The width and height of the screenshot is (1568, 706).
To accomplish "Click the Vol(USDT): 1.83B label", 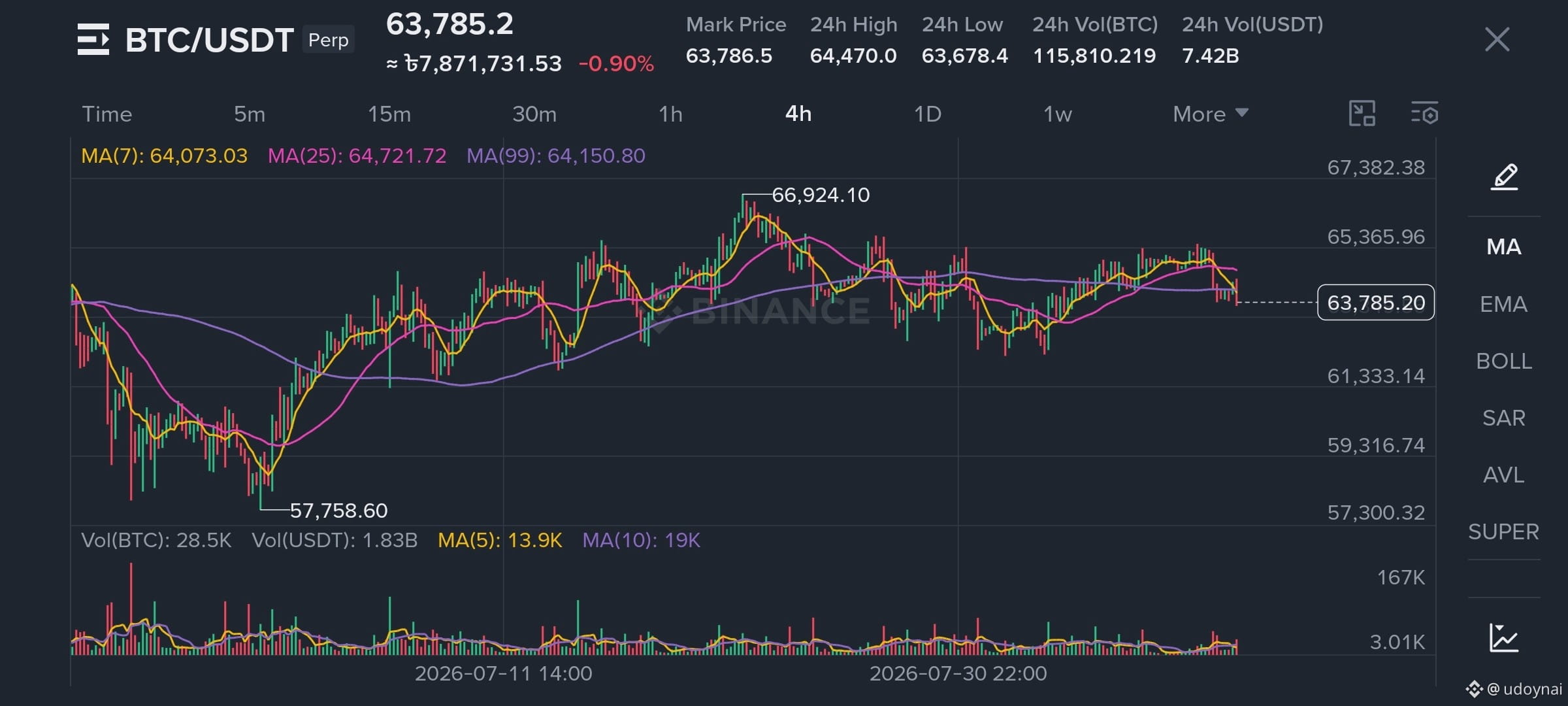I will 335,540.
